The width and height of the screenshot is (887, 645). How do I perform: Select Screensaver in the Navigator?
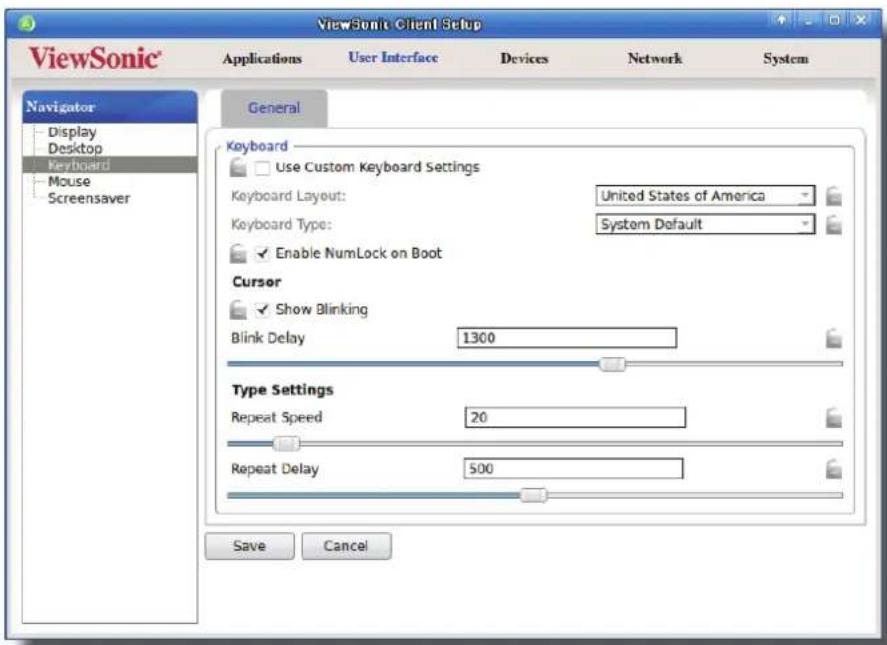click(x=89, y=198)
